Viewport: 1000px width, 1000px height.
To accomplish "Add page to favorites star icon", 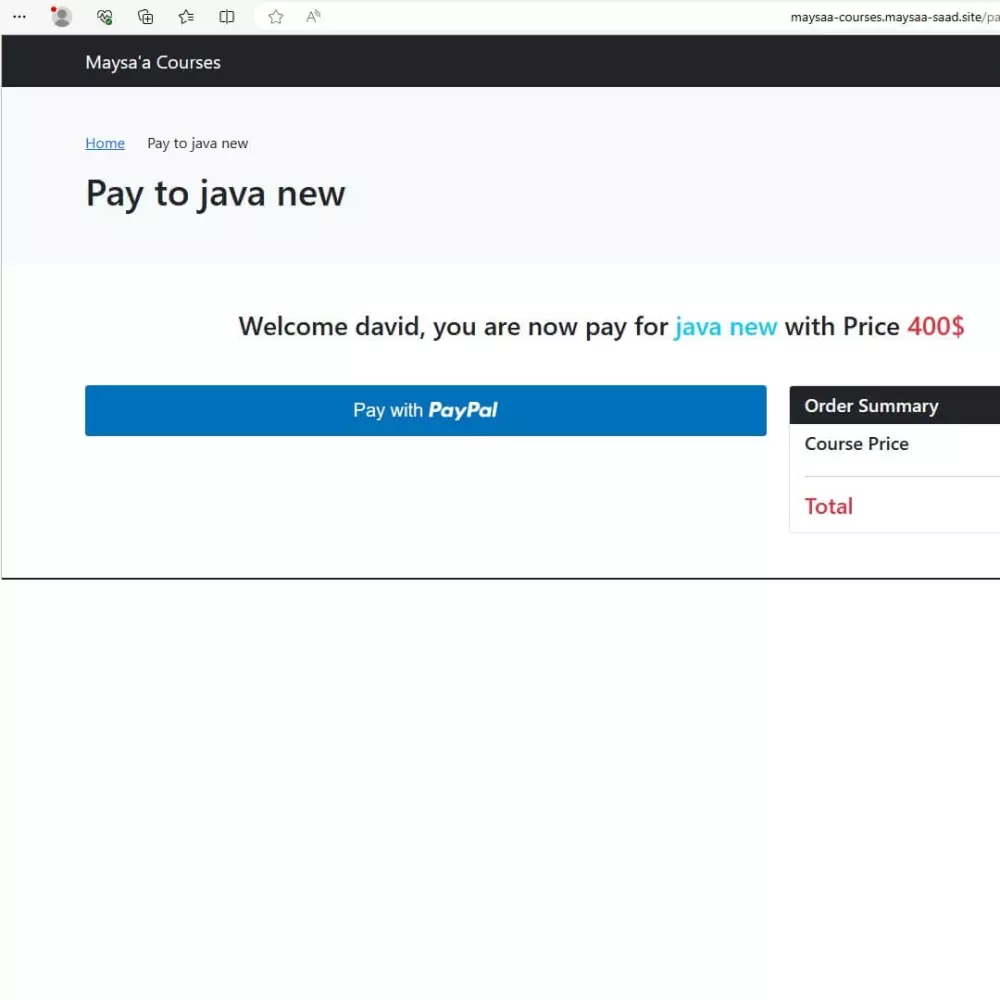I will 276,17.
